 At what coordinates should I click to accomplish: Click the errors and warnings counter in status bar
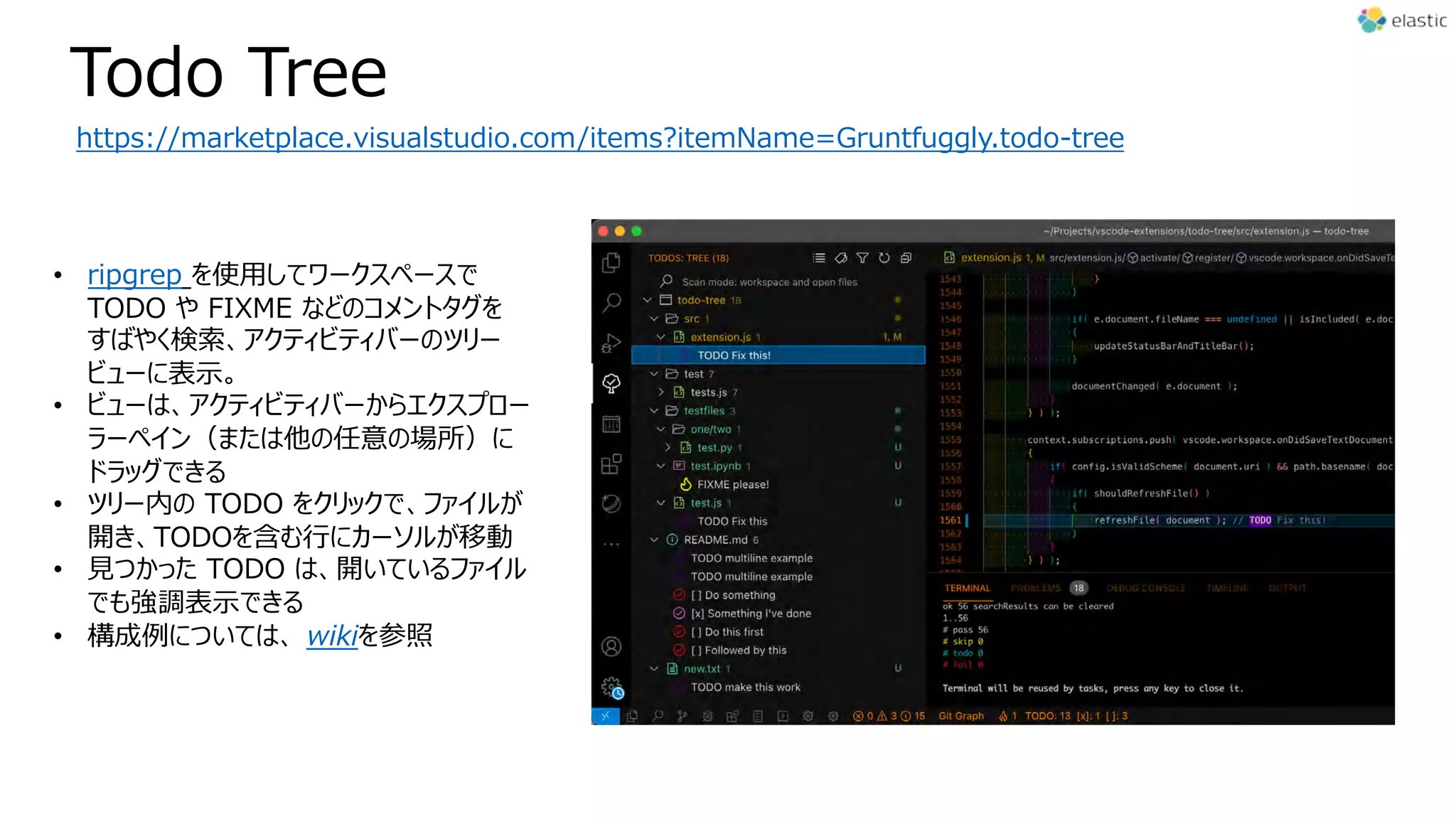point(889,716)
